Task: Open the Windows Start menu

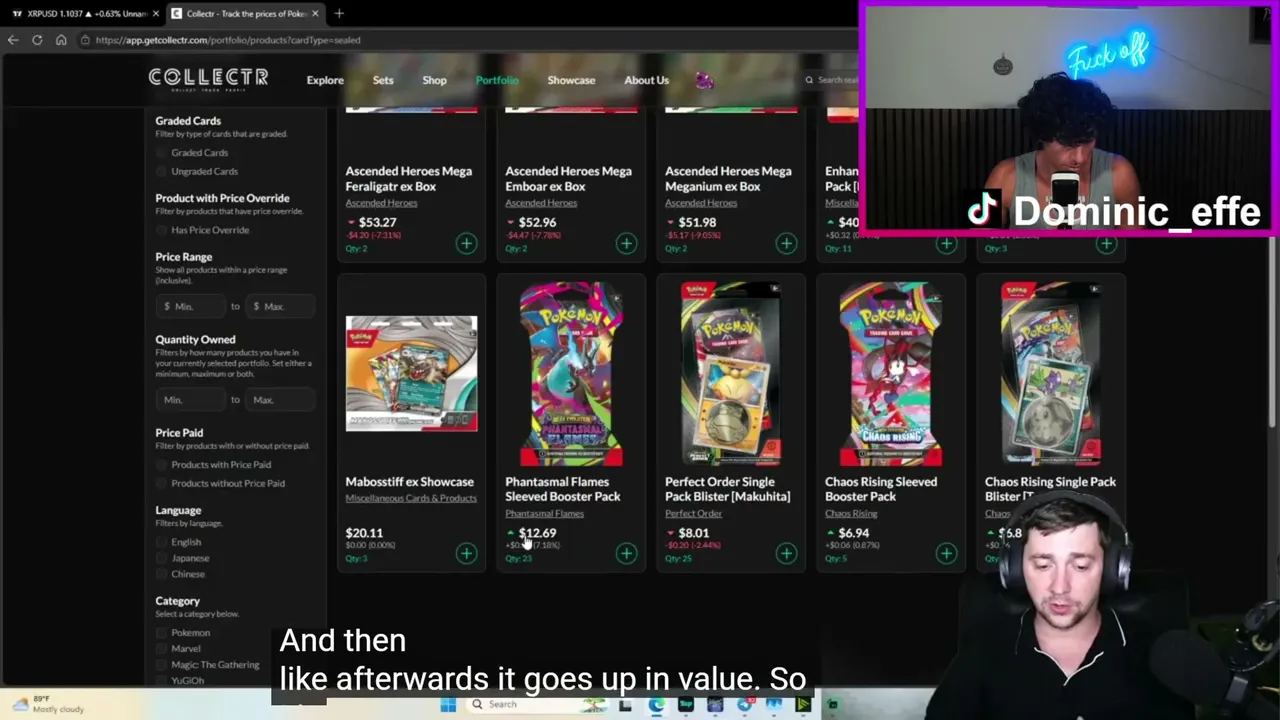Action: [x=448, y=704]
